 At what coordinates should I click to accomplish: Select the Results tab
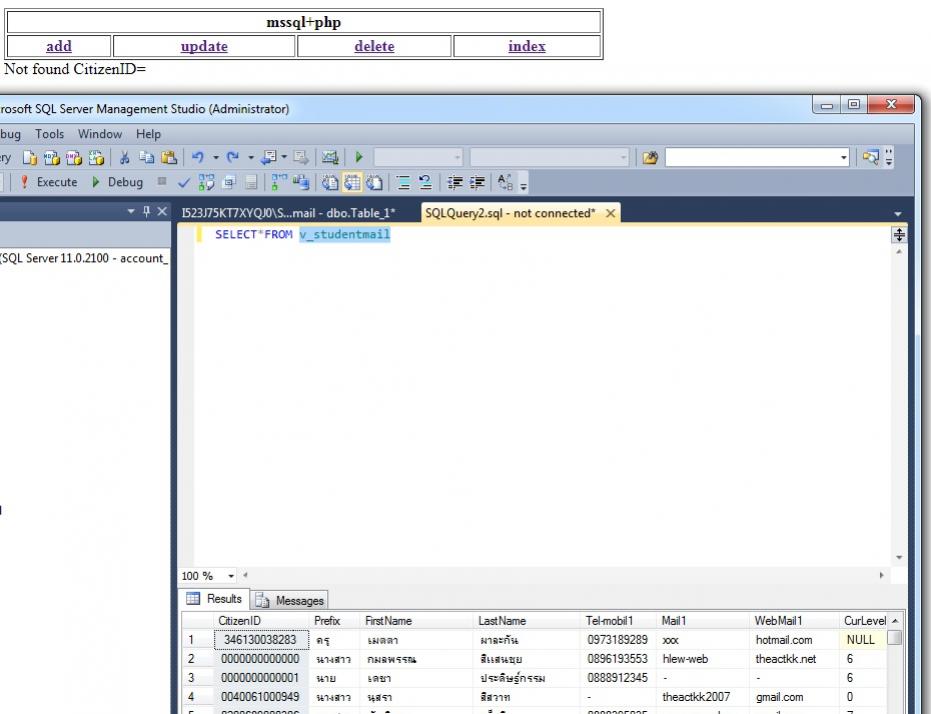[215, 599]
